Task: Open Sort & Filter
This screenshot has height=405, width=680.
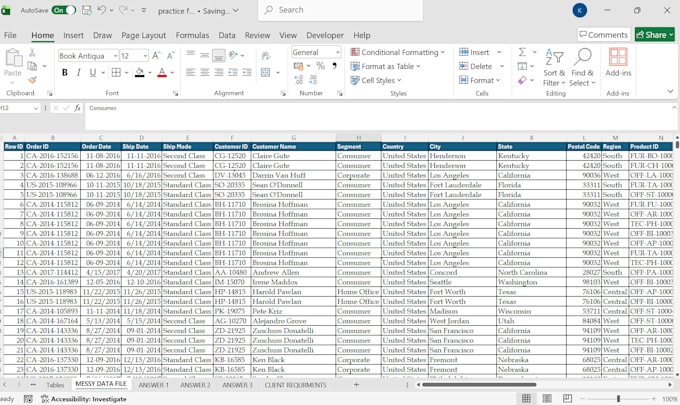Action: (x=554, y=68)
